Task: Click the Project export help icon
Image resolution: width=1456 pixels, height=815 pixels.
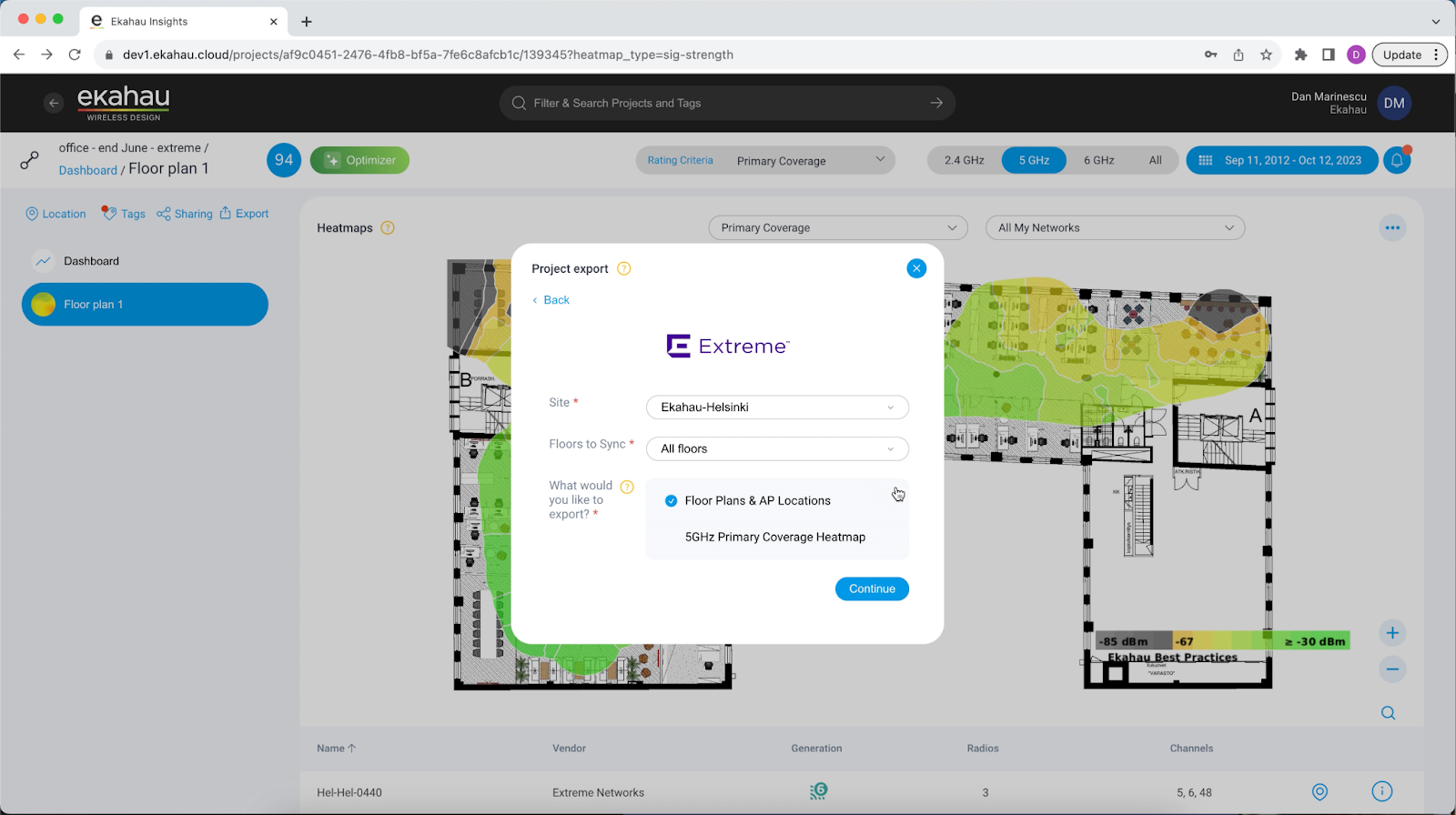Action: pyautogui.click(x=623, y=269)
